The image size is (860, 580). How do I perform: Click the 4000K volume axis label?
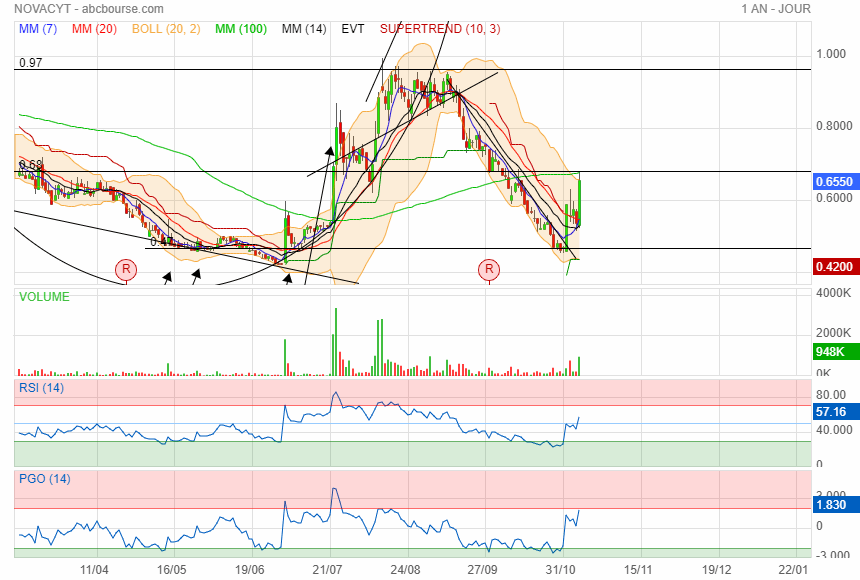pyautogui.click(x=834, y=293)
